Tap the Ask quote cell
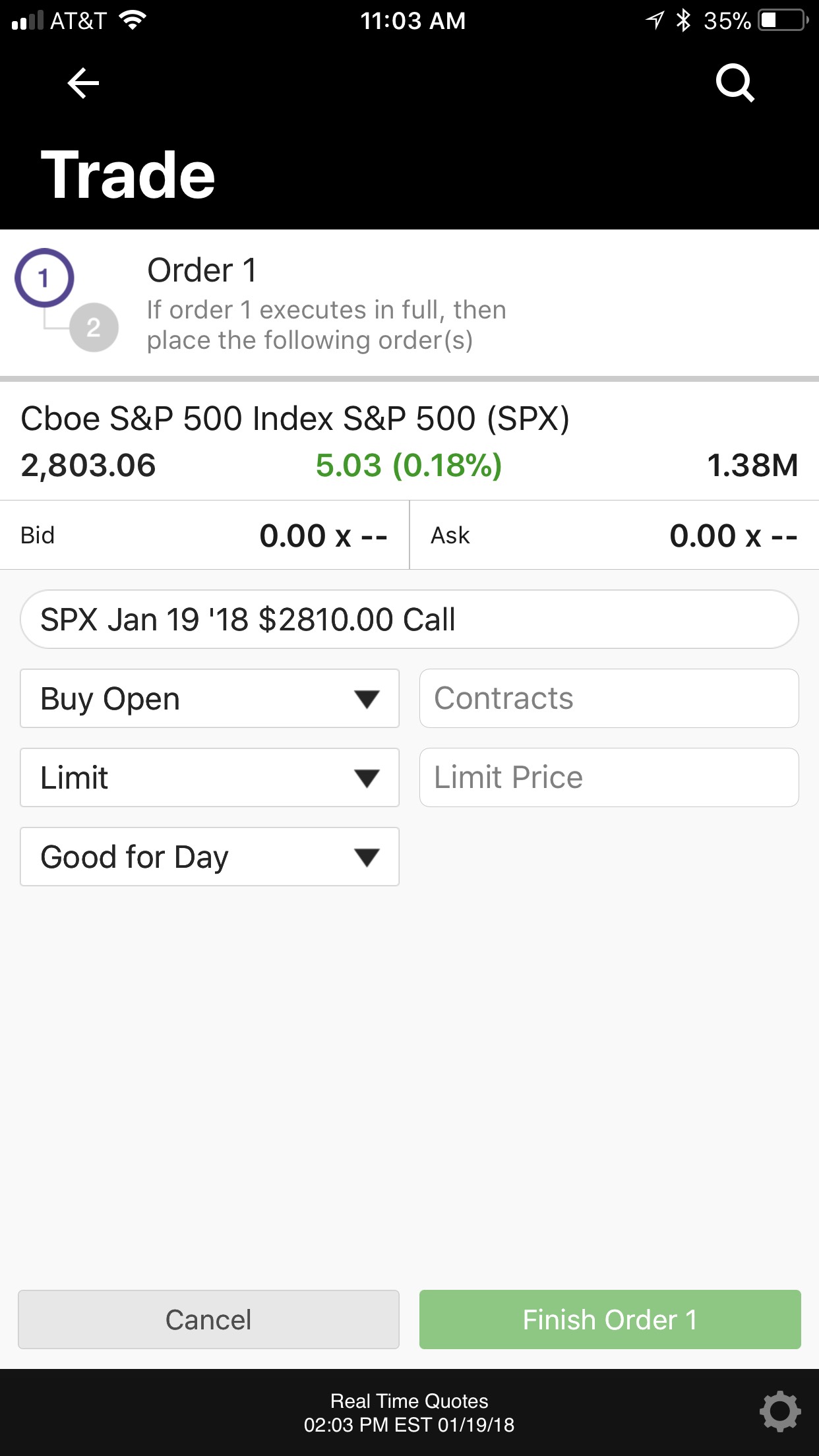Image resolution: width=819 pixels, height=1456 pixels. 615,535
